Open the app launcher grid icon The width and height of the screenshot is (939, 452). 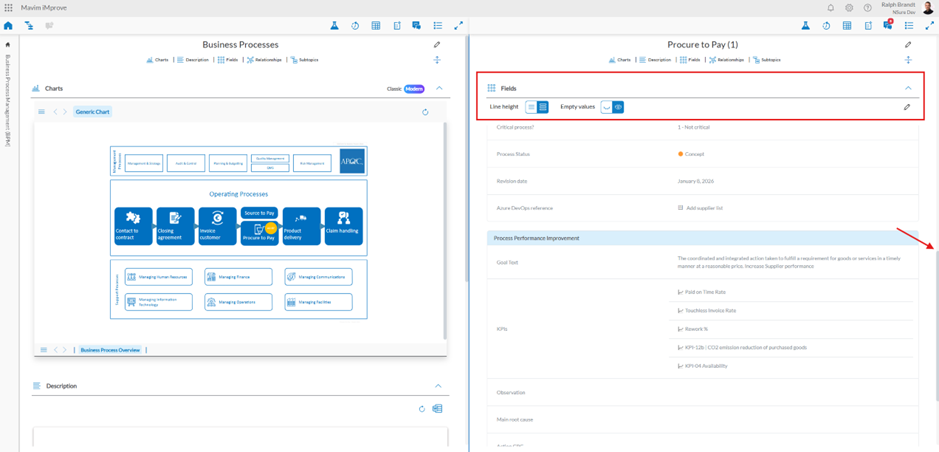coord(8,8)
